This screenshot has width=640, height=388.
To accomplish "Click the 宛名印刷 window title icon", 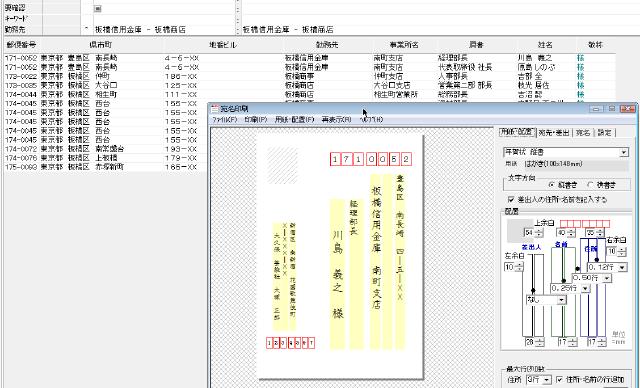I will [x=215, y=109].
